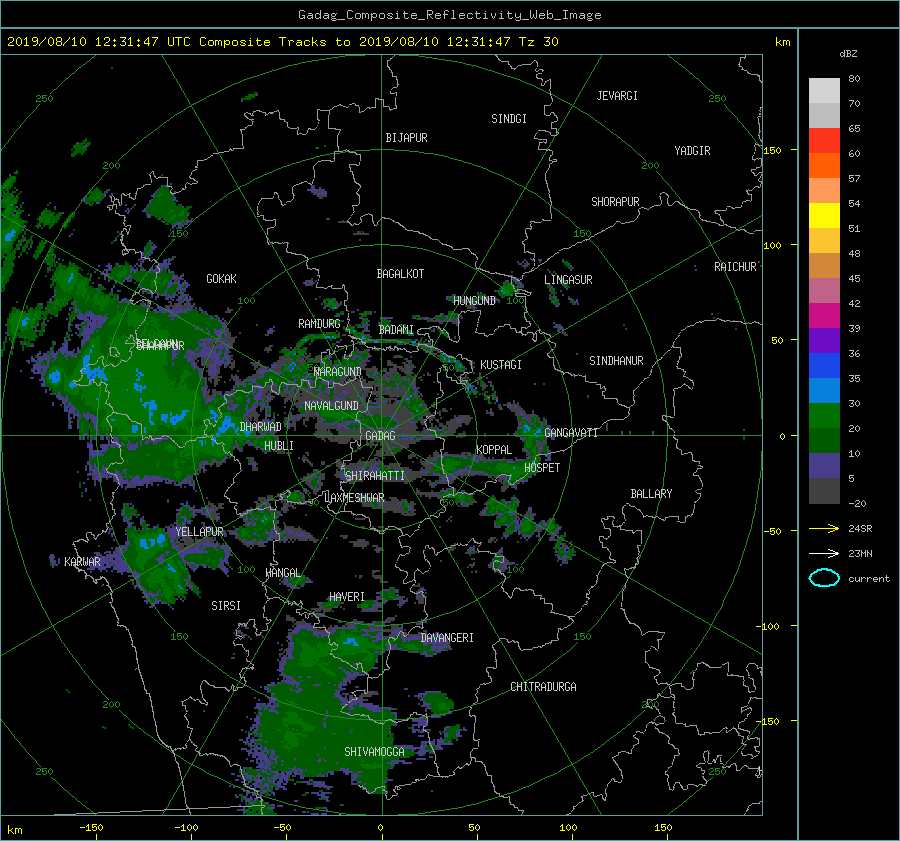Click the 0 tick on bottom axis
Viewport: 900px width, 841px height.
(x=380, y=828)
